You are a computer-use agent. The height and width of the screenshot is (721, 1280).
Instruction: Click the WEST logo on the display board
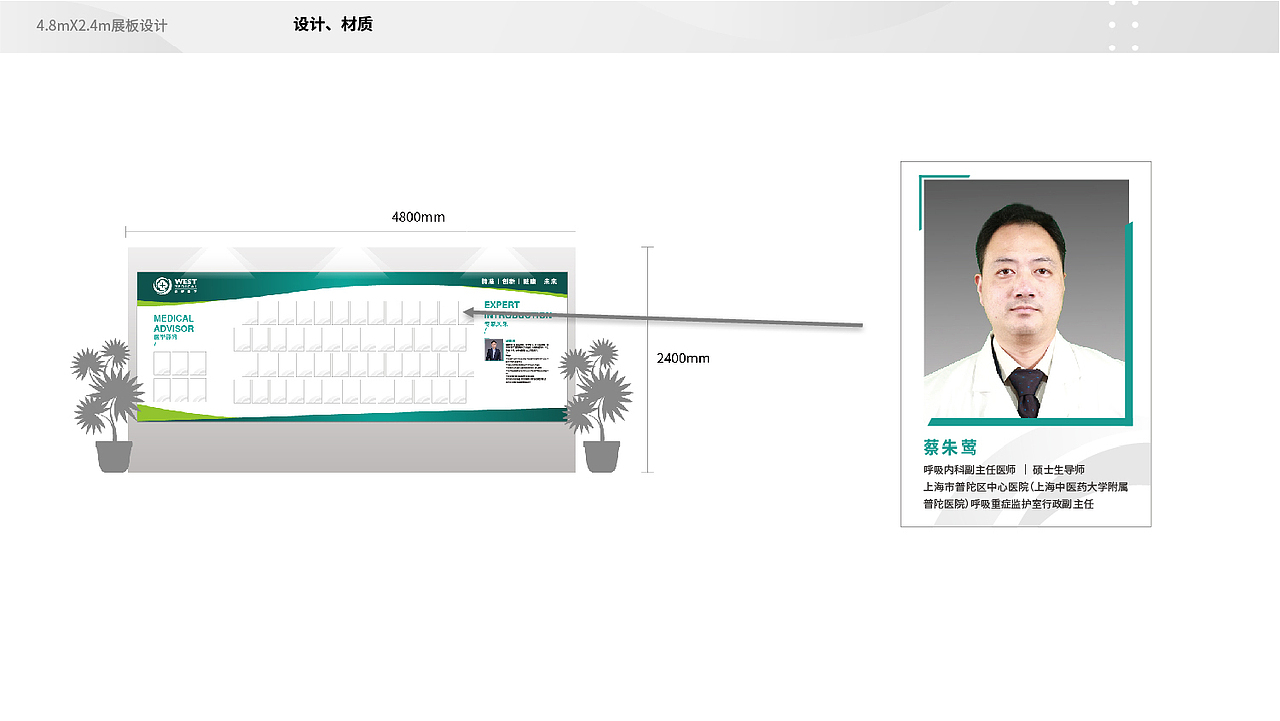point(176,286)
